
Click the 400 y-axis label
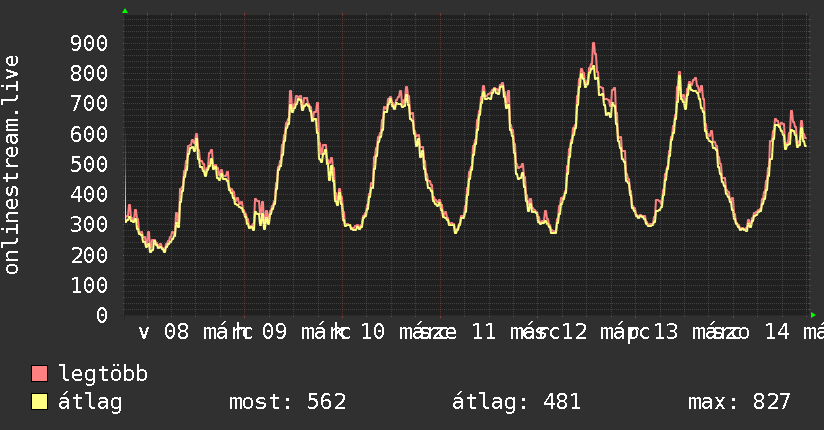click(89, 194)
